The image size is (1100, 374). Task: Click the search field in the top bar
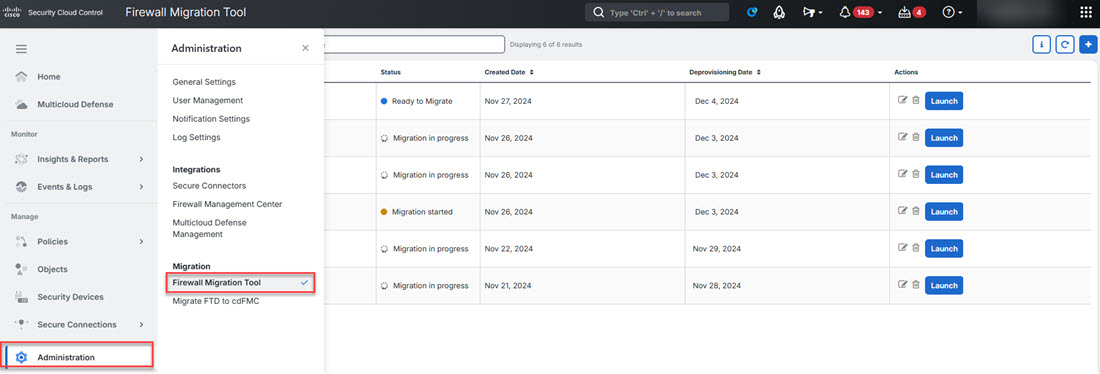[x=657, y=13]
